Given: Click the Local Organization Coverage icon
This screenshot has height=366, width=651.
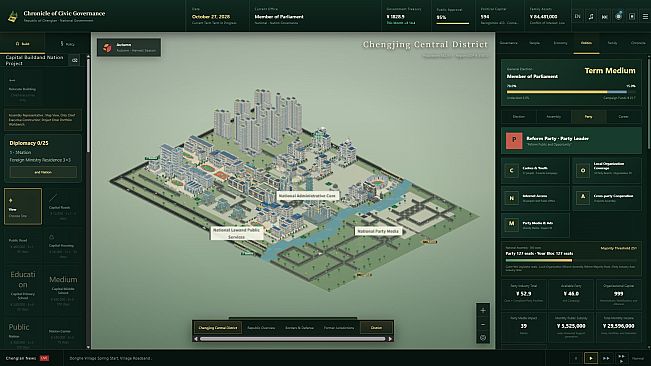Looking at the screenshot, I should point(582,171).
